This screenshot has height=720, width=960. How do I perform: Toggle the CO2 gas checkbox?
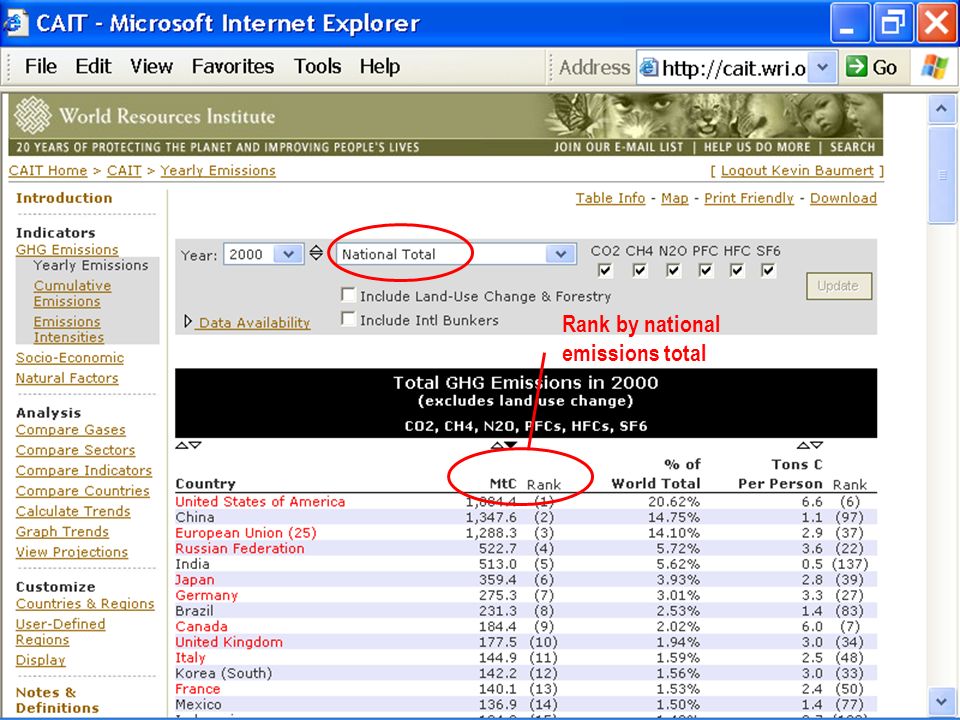click(605, 270)
